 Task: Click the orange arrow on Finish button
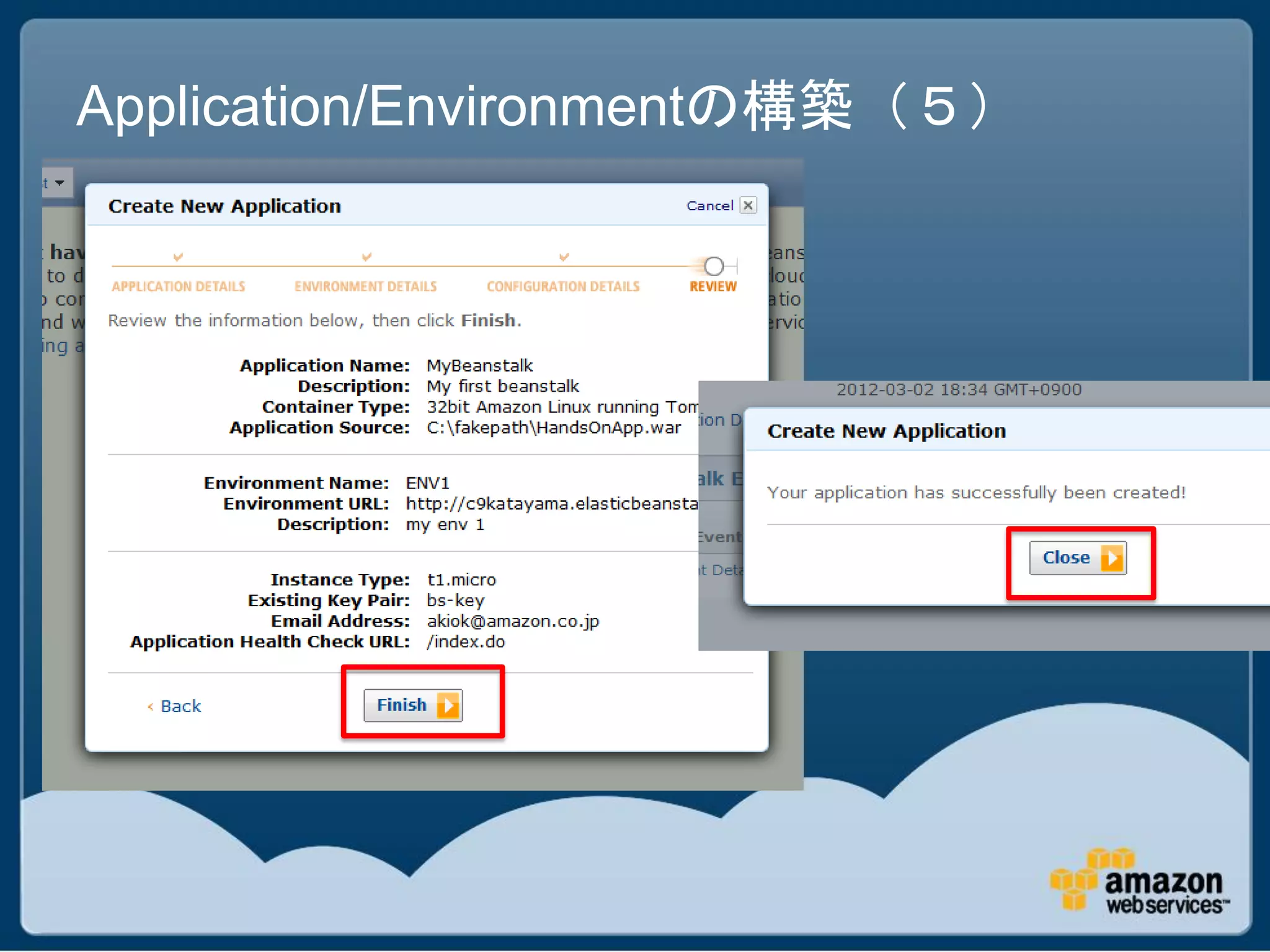[448, 705]
